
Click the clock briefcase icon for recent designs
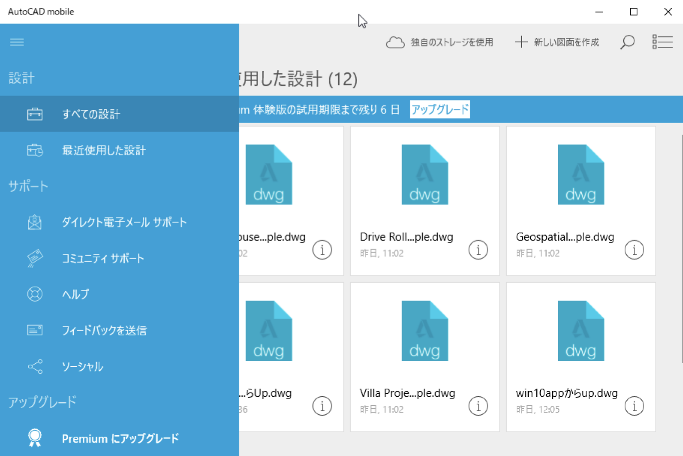[35, 150]
